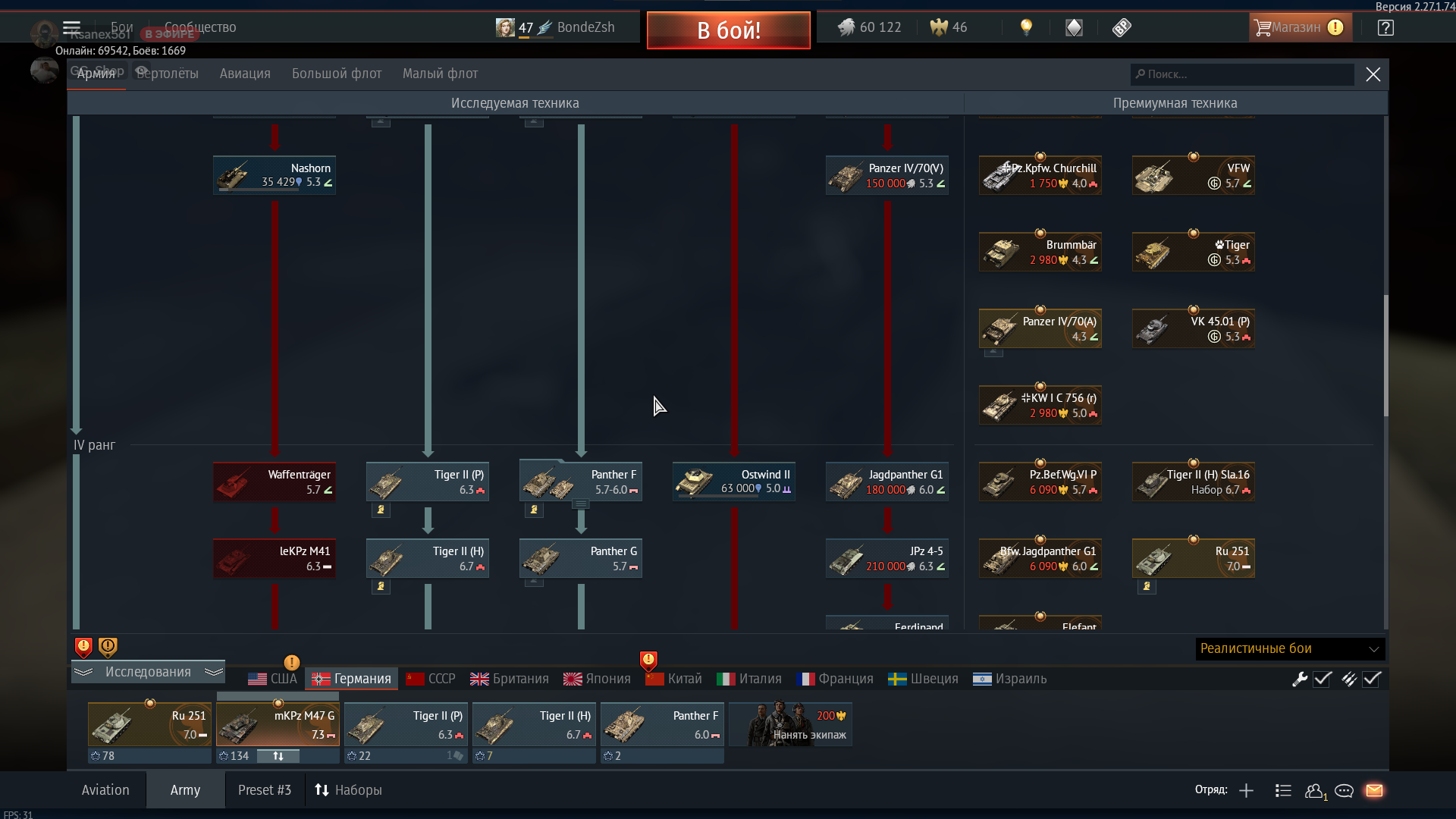Select the Panther G tree card
Viewport: 1456px width, 819px height.
[x=581, y=558]
